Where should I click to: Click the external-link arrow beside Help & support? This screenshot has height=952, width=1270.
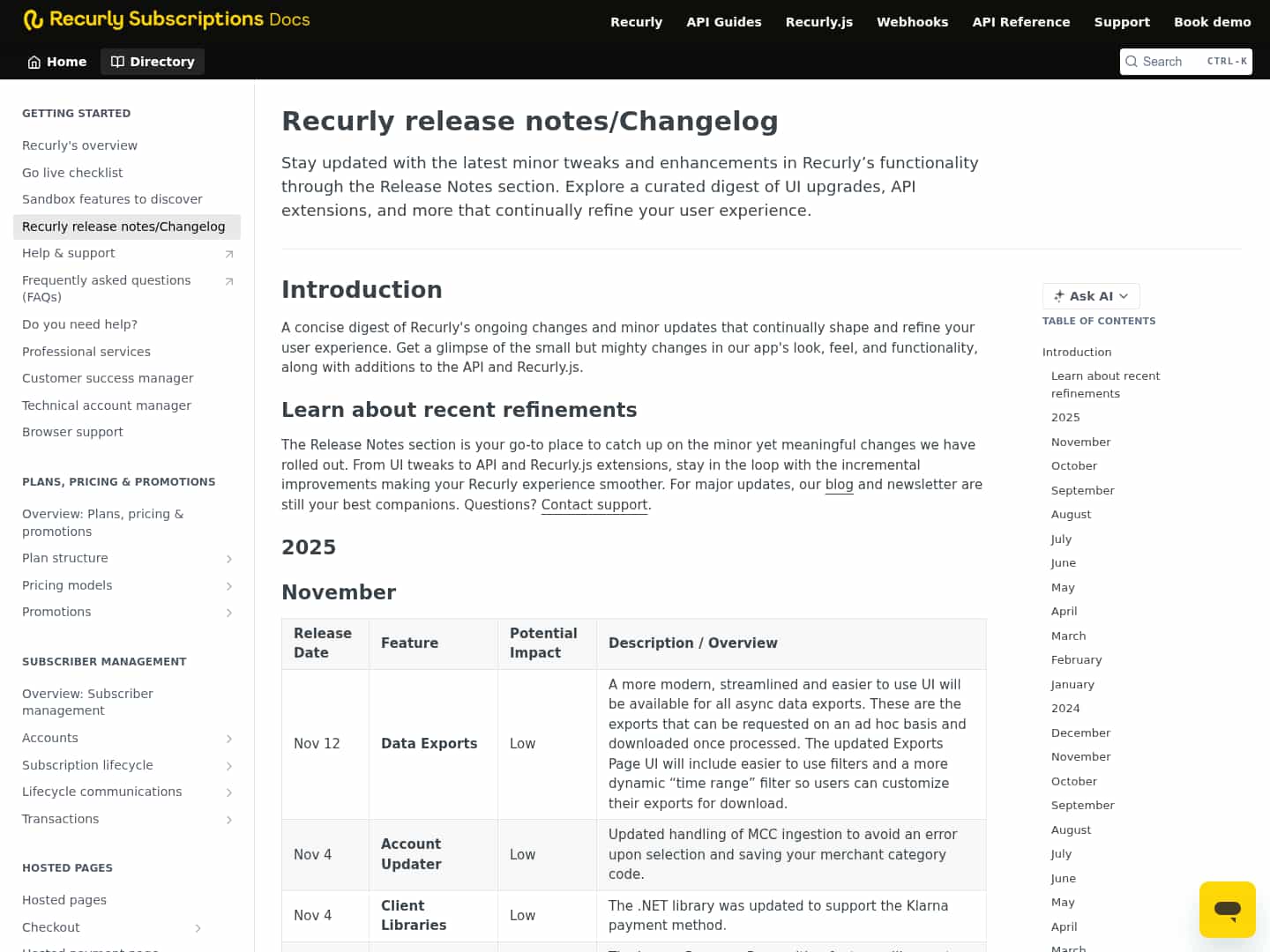[229, 253]
